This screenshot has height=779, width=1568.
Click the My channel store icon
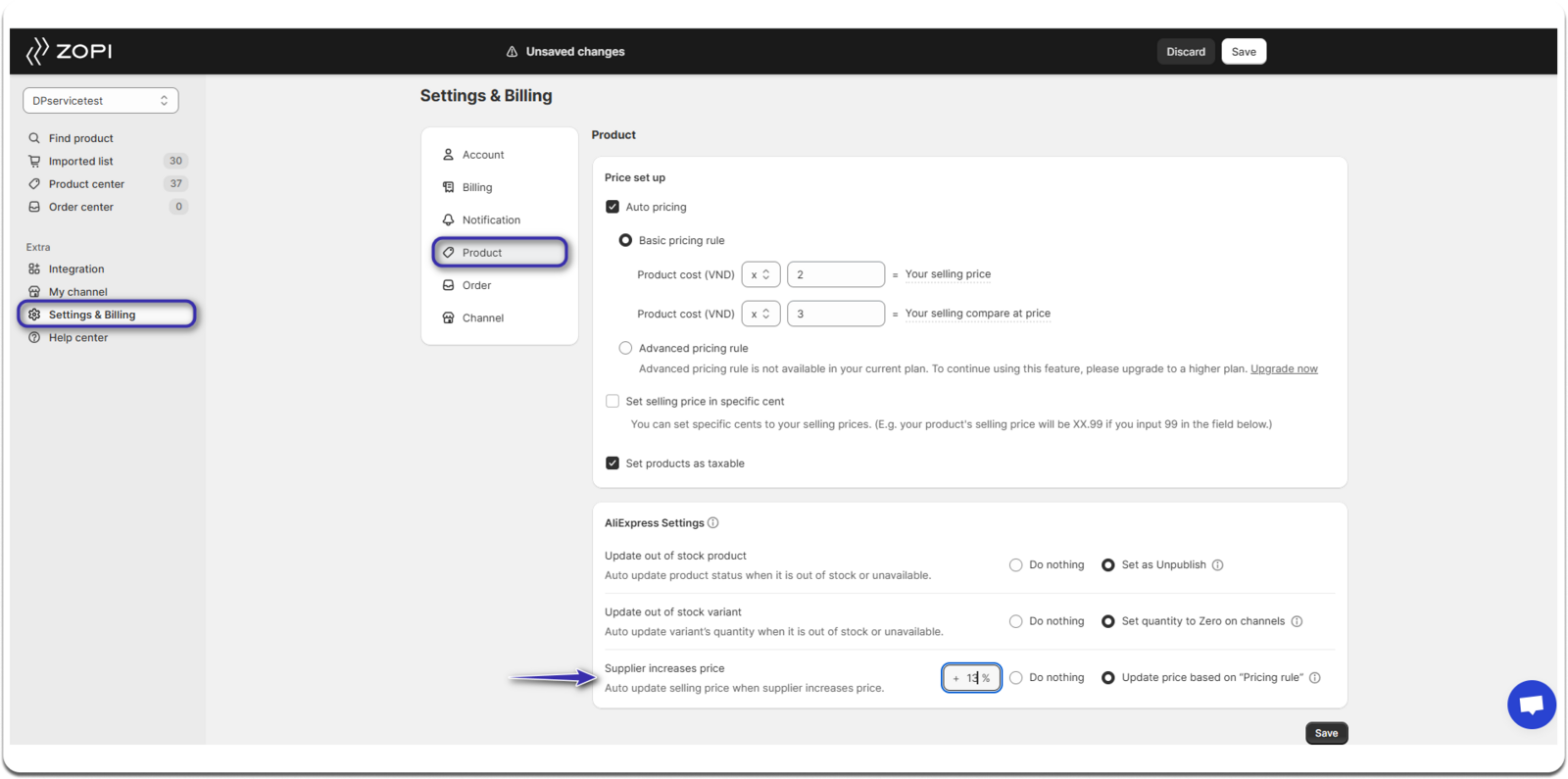34,292
